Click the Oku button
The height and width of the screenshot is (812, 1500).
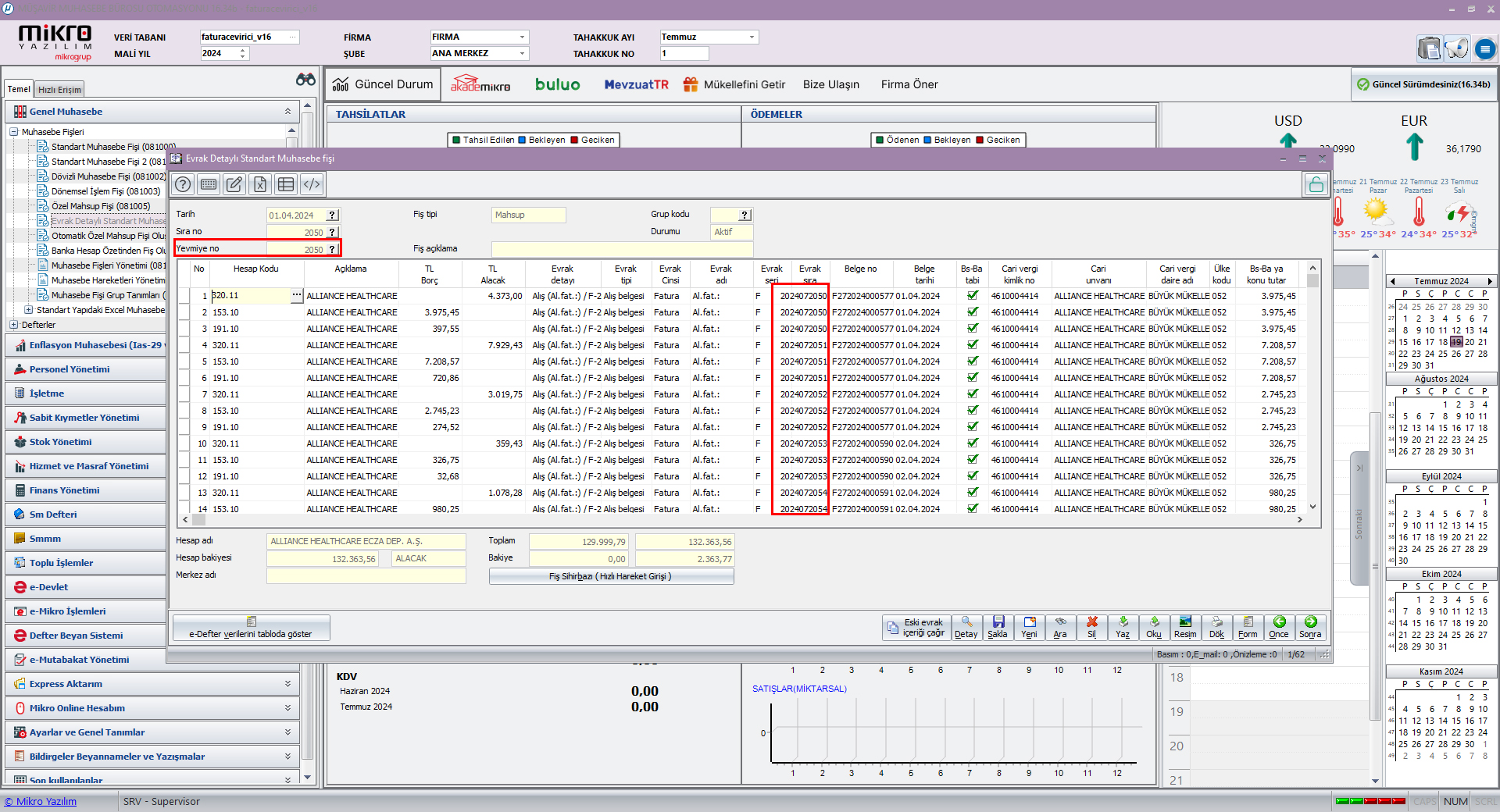[1154, 627]
